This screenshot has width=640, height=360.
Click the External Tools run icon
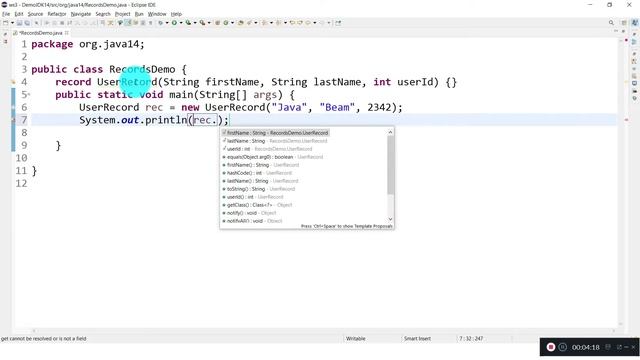[x=202, y=23]
